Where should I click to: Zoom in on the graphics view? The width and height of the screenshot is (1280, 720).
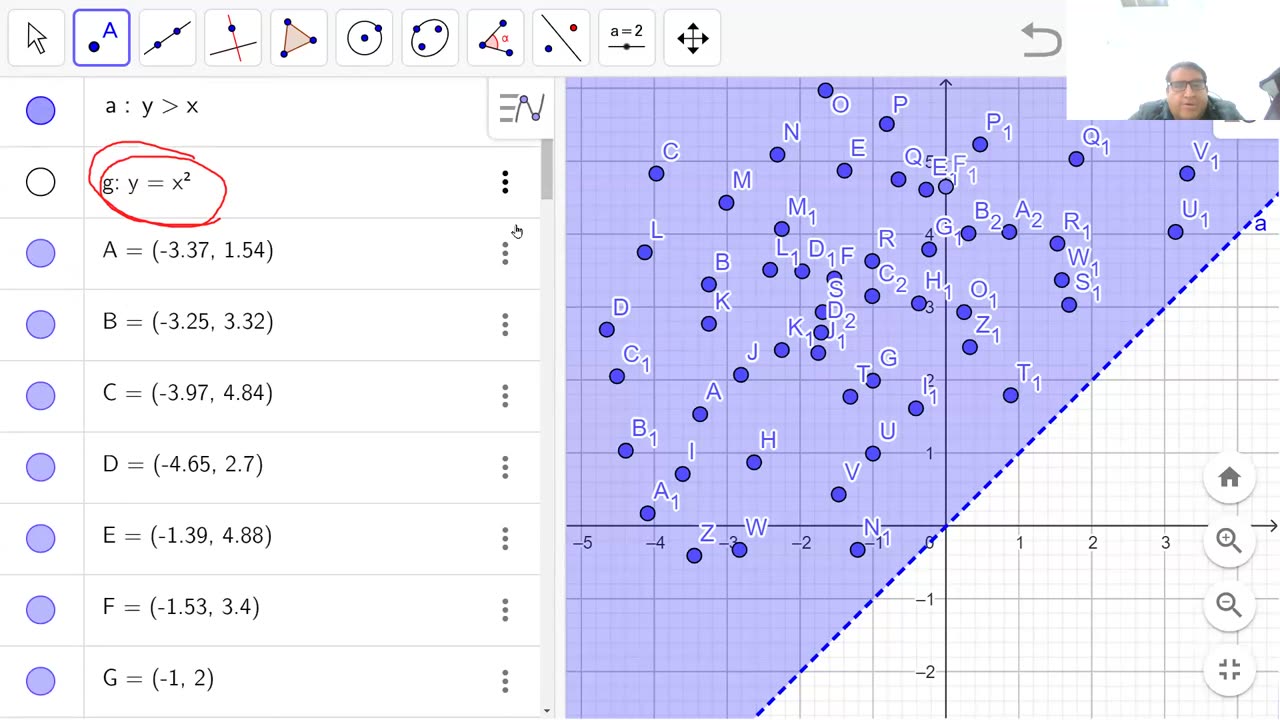(1229, 541)
